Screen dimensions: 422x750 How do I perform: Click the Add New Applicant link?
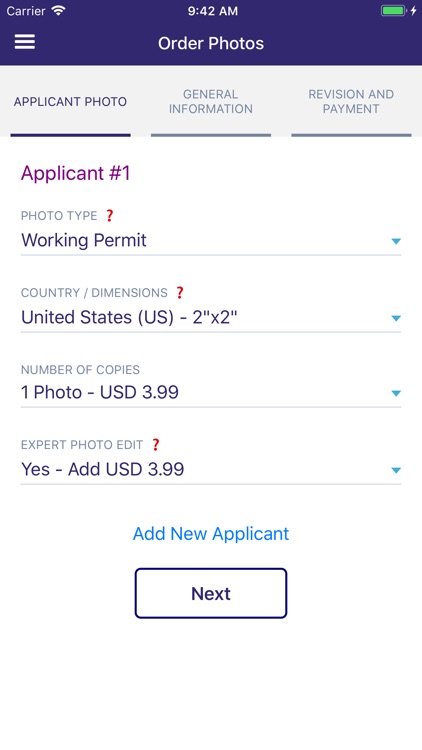coord(211,533)
